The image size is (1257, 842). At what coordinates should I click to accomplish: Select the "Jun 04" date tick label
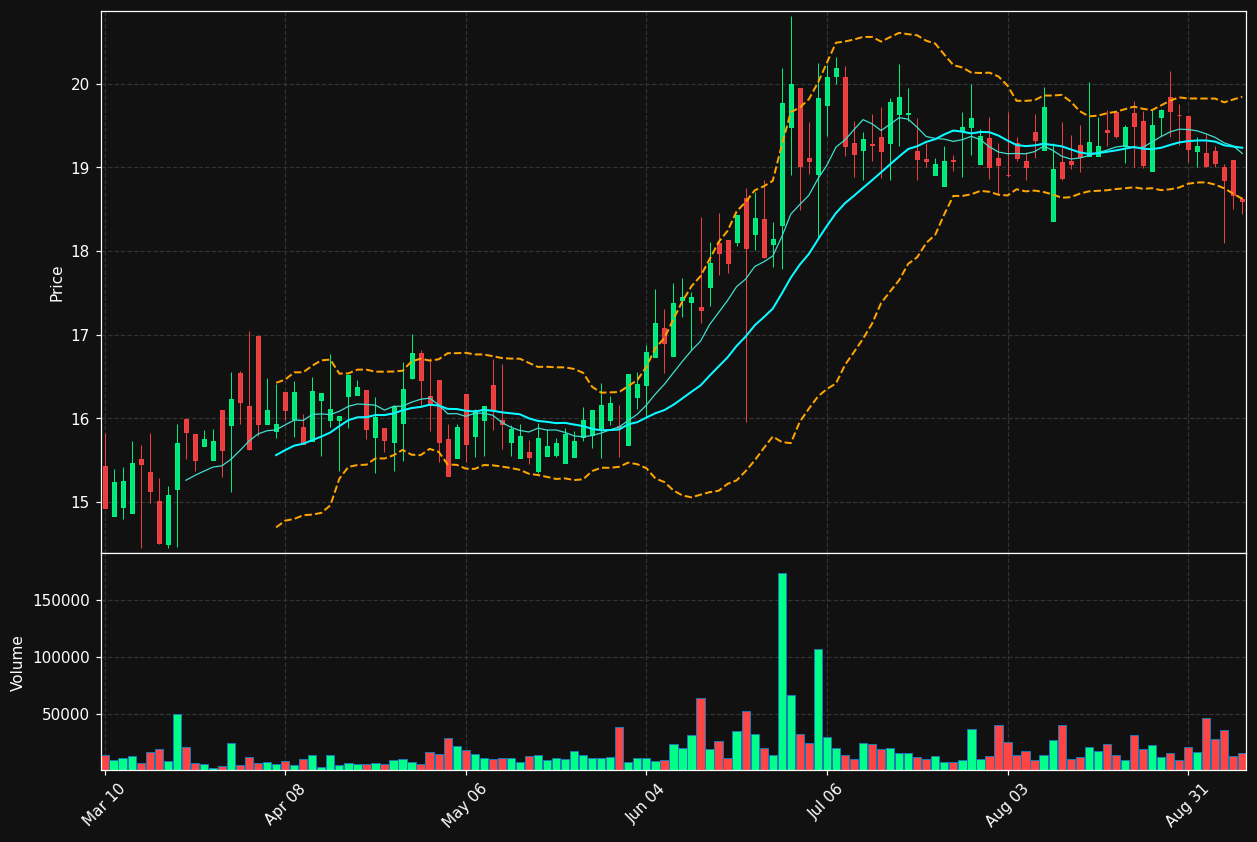coord(647,804)
